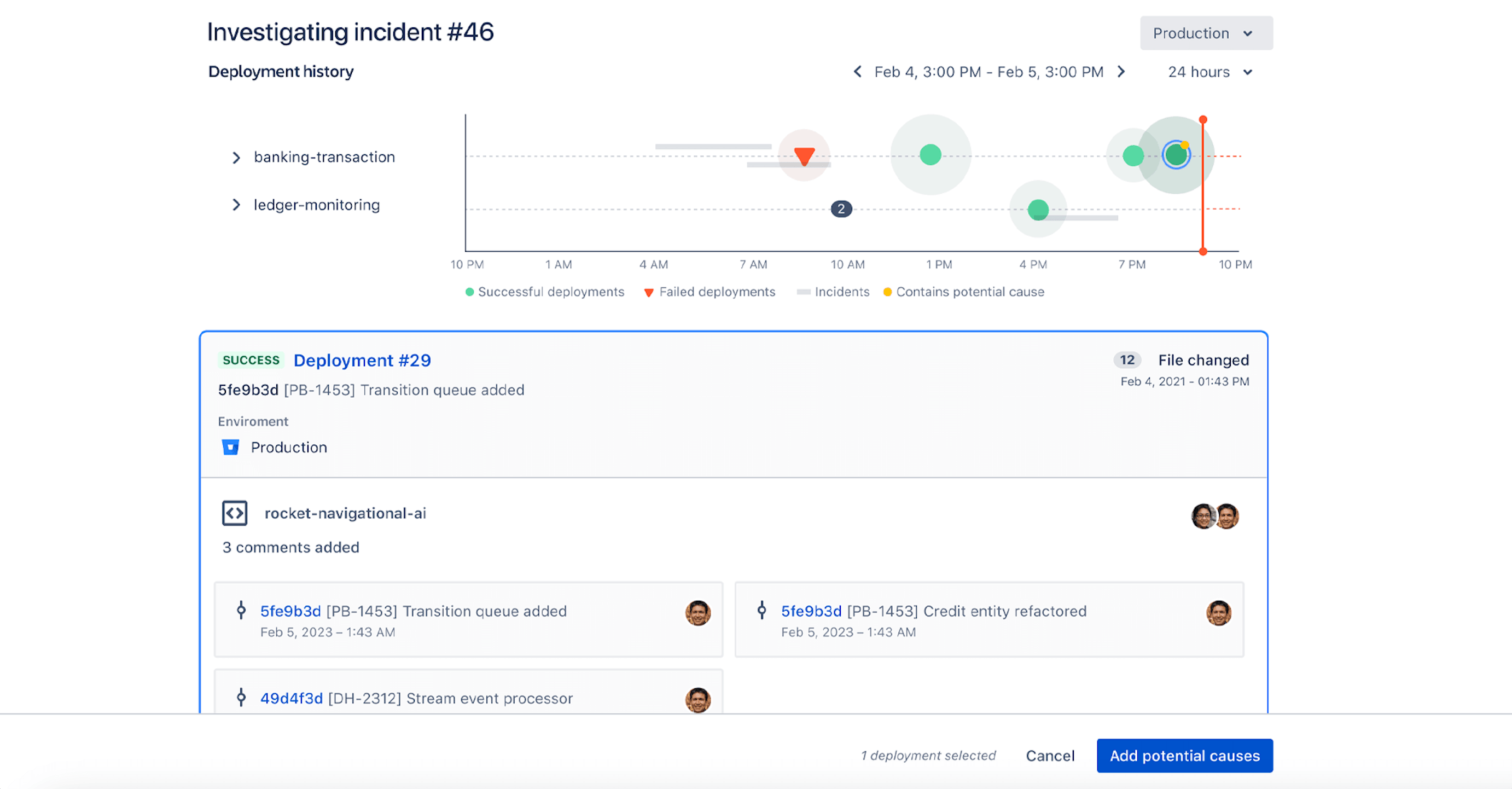
Task: Expand the banking-transaction deployment row
Action: 234,156
